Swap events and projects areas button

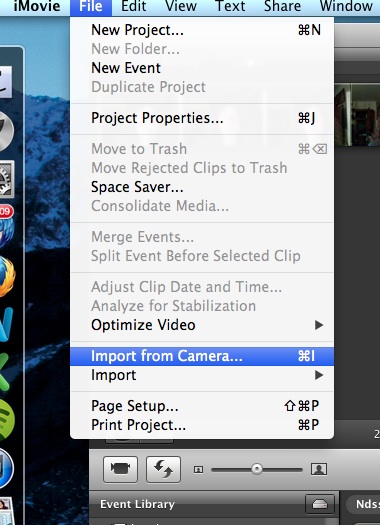click(163, 469)
